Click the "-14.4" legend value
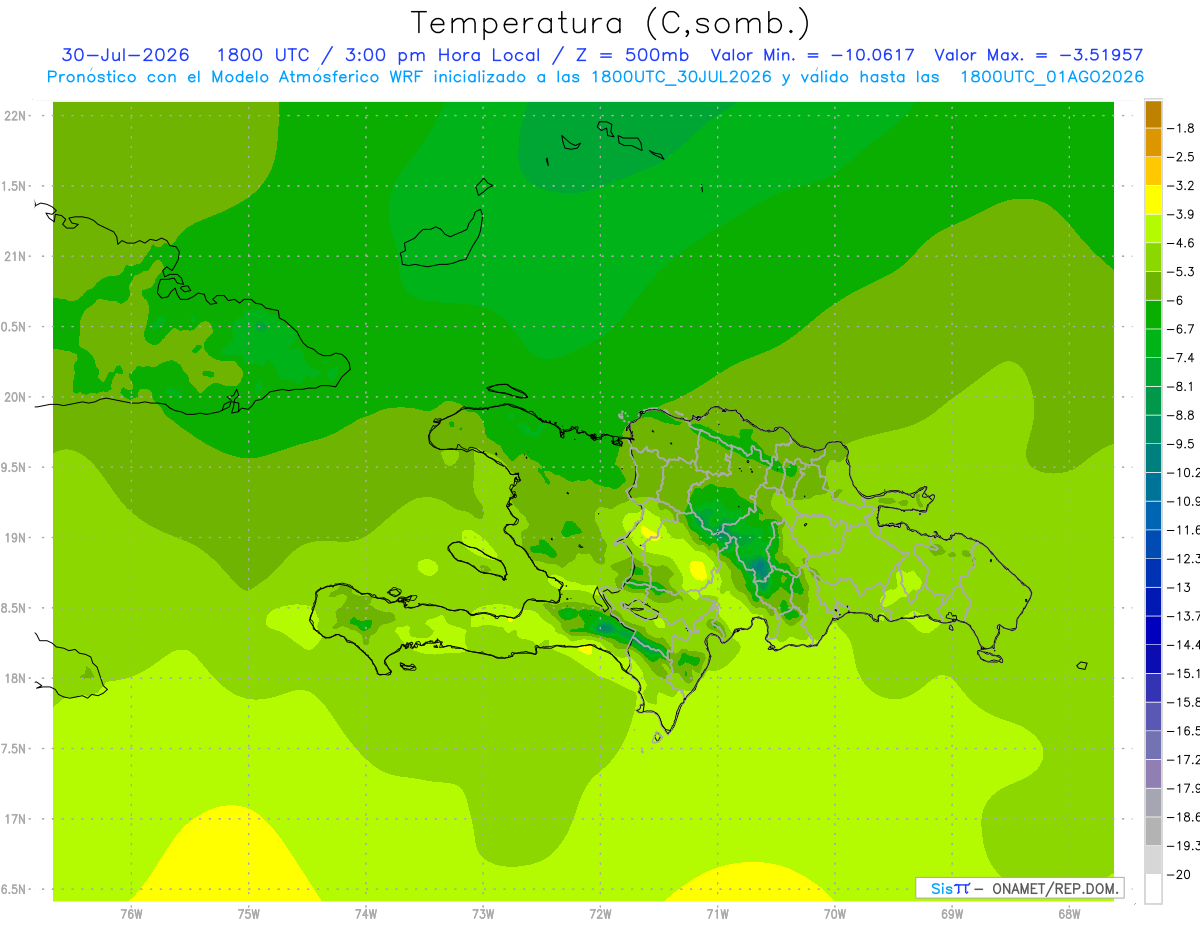 pyautogui.click(x=1183, y=645)
